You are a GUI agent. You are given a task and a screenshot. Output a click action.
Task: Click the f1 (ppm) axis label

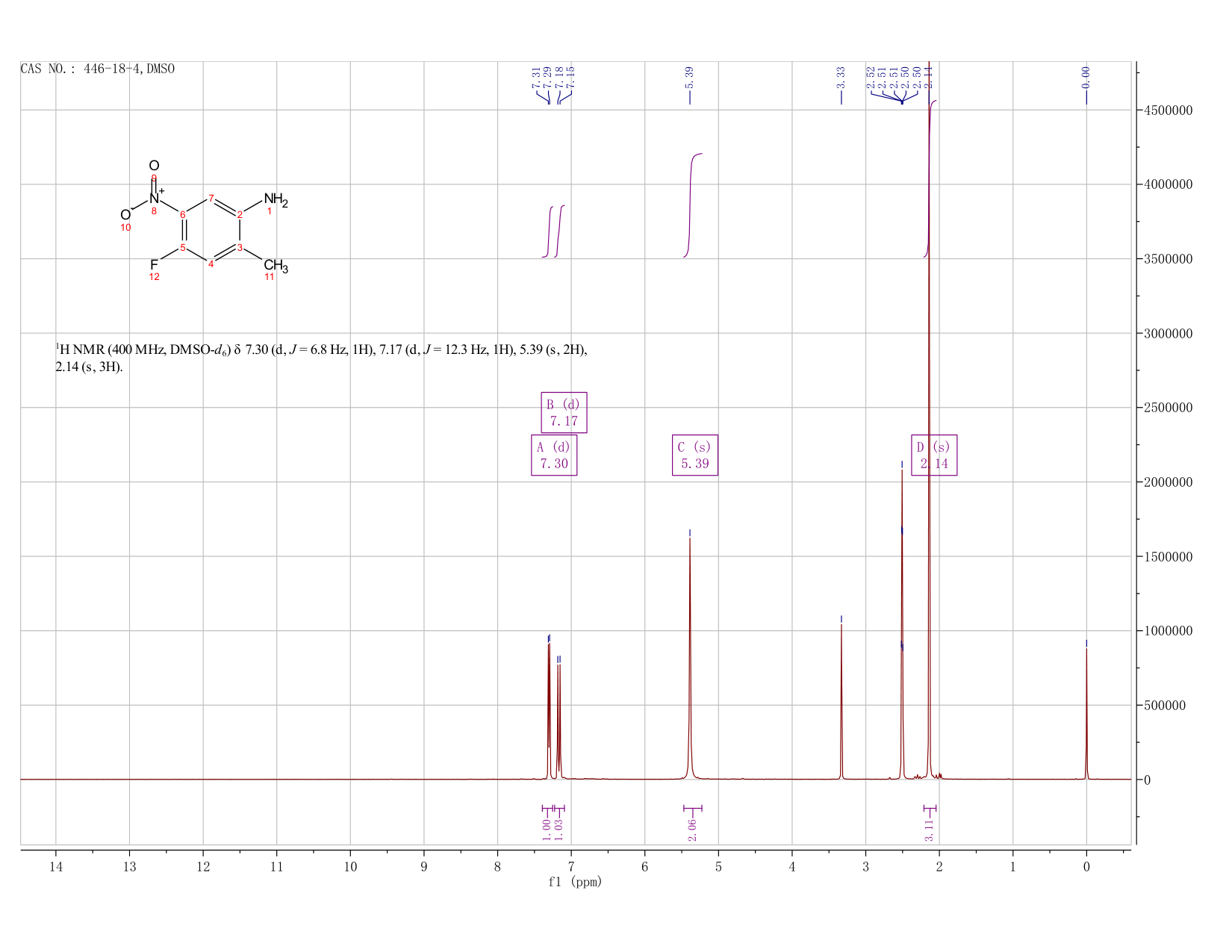point(575,882)
